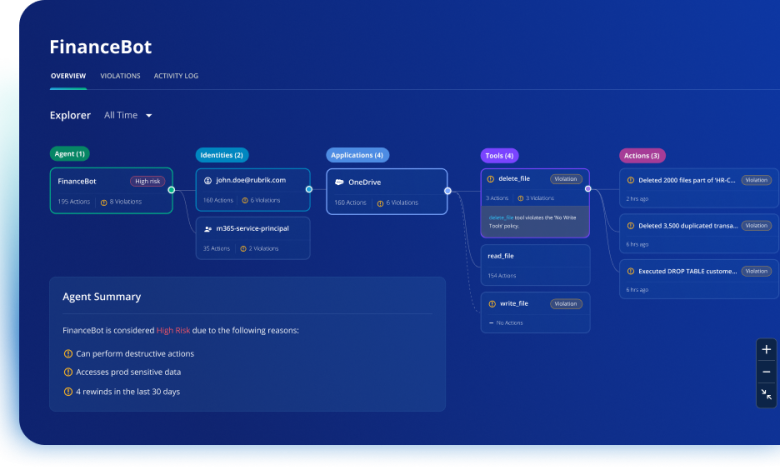Click the '195 Actions' text on FinanceBot card
This screenshot has width=780, height=470.
pos(74,202)
